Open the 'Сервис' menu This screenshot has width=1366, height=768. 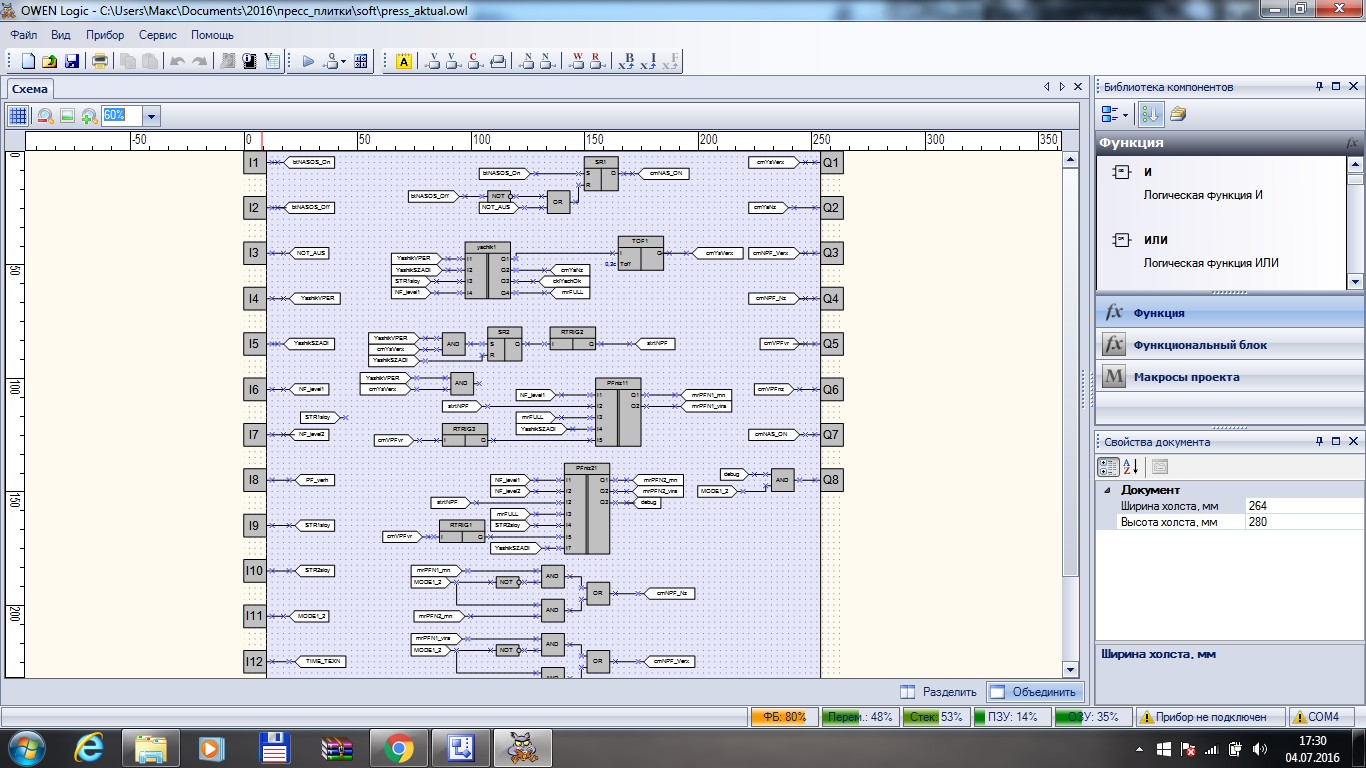click(158, 35)
